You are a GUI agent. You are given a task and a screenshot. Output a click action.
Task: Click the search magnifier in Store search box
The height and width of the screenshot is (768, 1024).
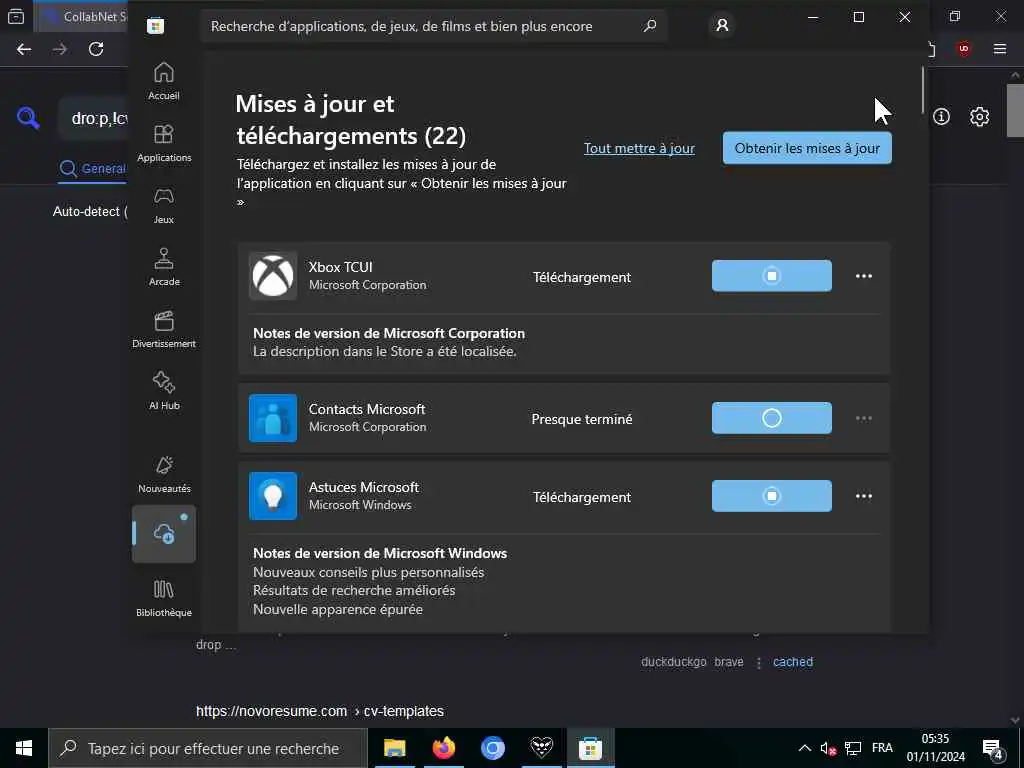coord(650,26)
